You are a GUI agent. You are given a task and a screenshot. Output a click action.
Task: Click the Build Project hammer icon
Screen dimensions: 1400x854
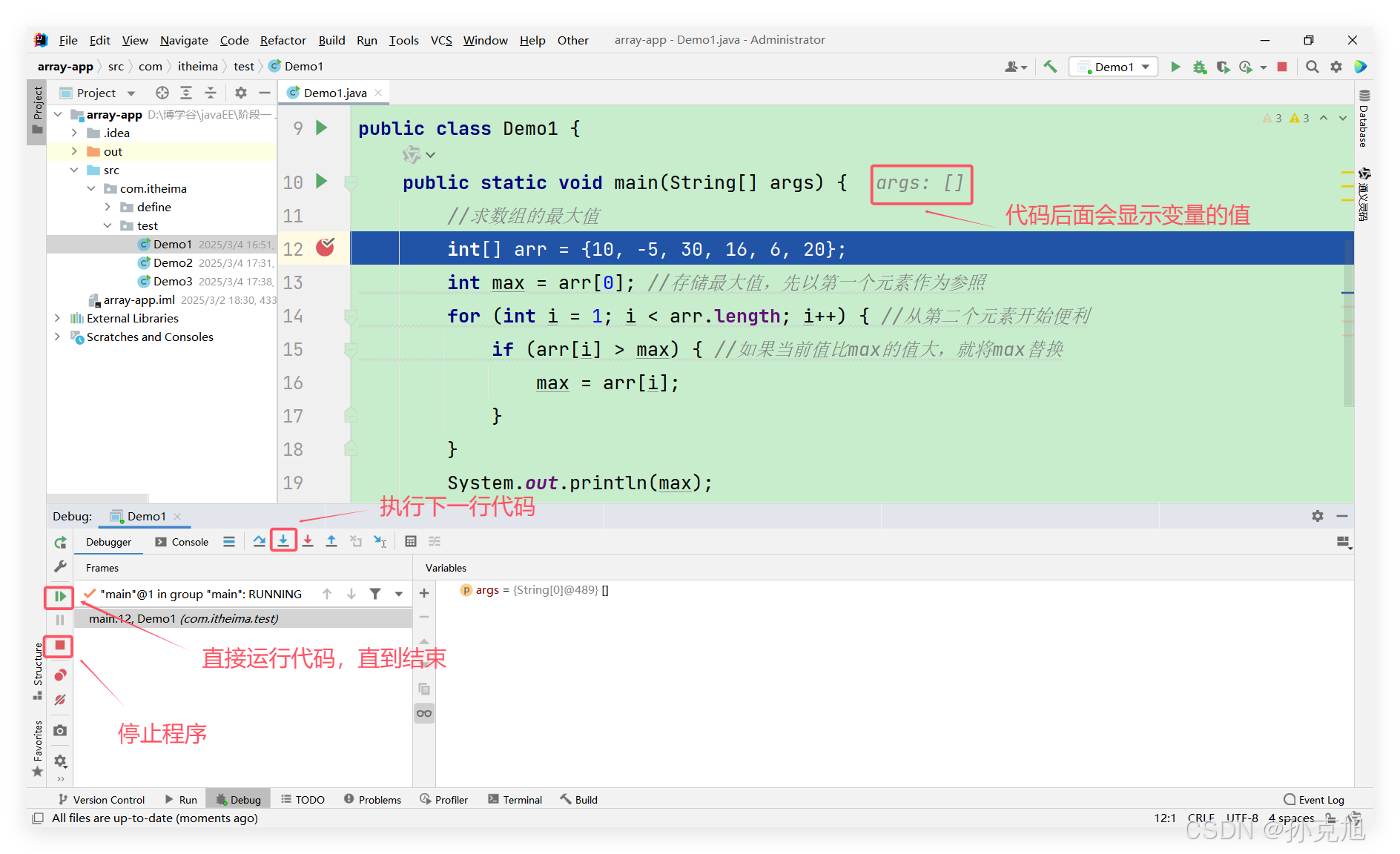click(1050, 67)
